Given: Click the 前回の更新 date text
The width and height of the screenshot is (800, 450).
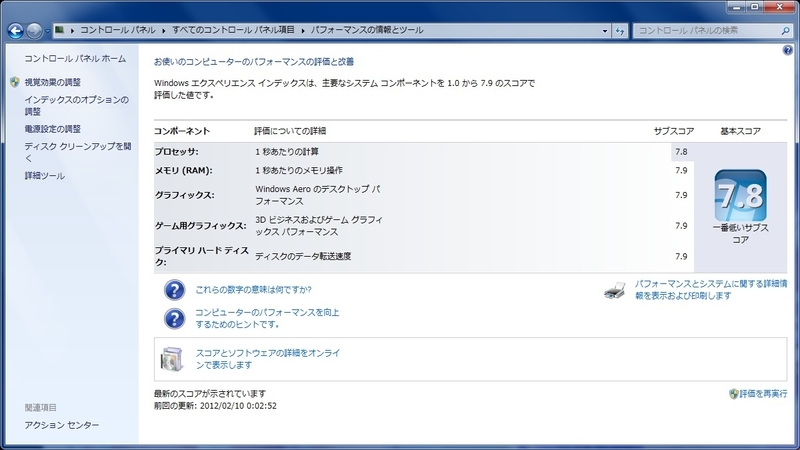Looking at the screenshot, I should click(215, 406).
